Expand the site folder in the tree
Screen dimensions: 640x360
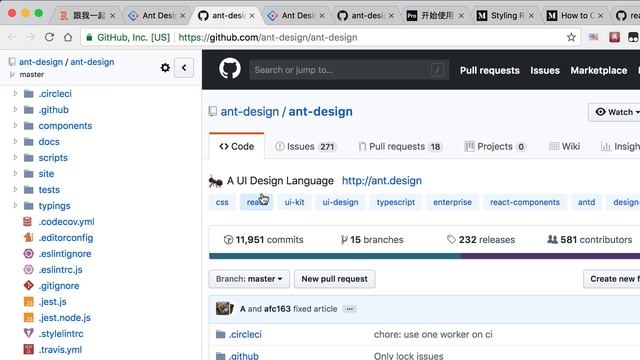[16, 173]
